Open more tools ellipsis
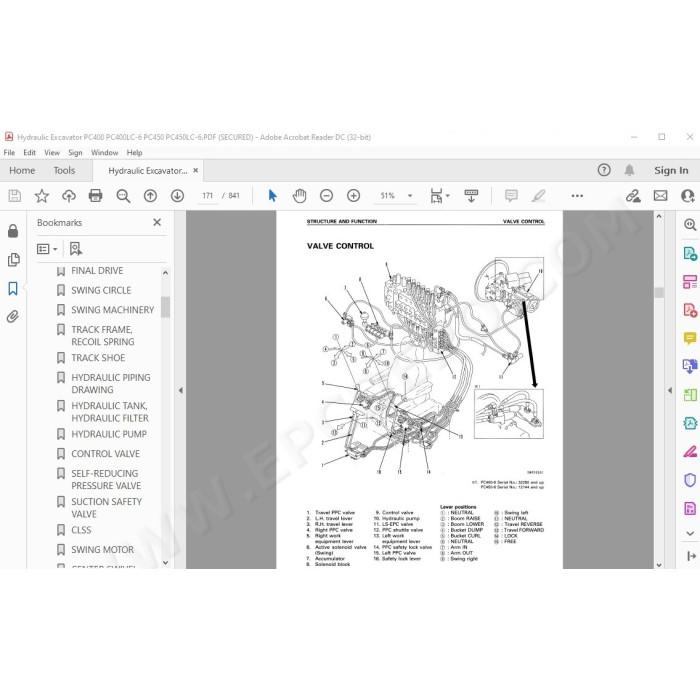This screenshot has height=700, width=700. (x=577, y=196)
